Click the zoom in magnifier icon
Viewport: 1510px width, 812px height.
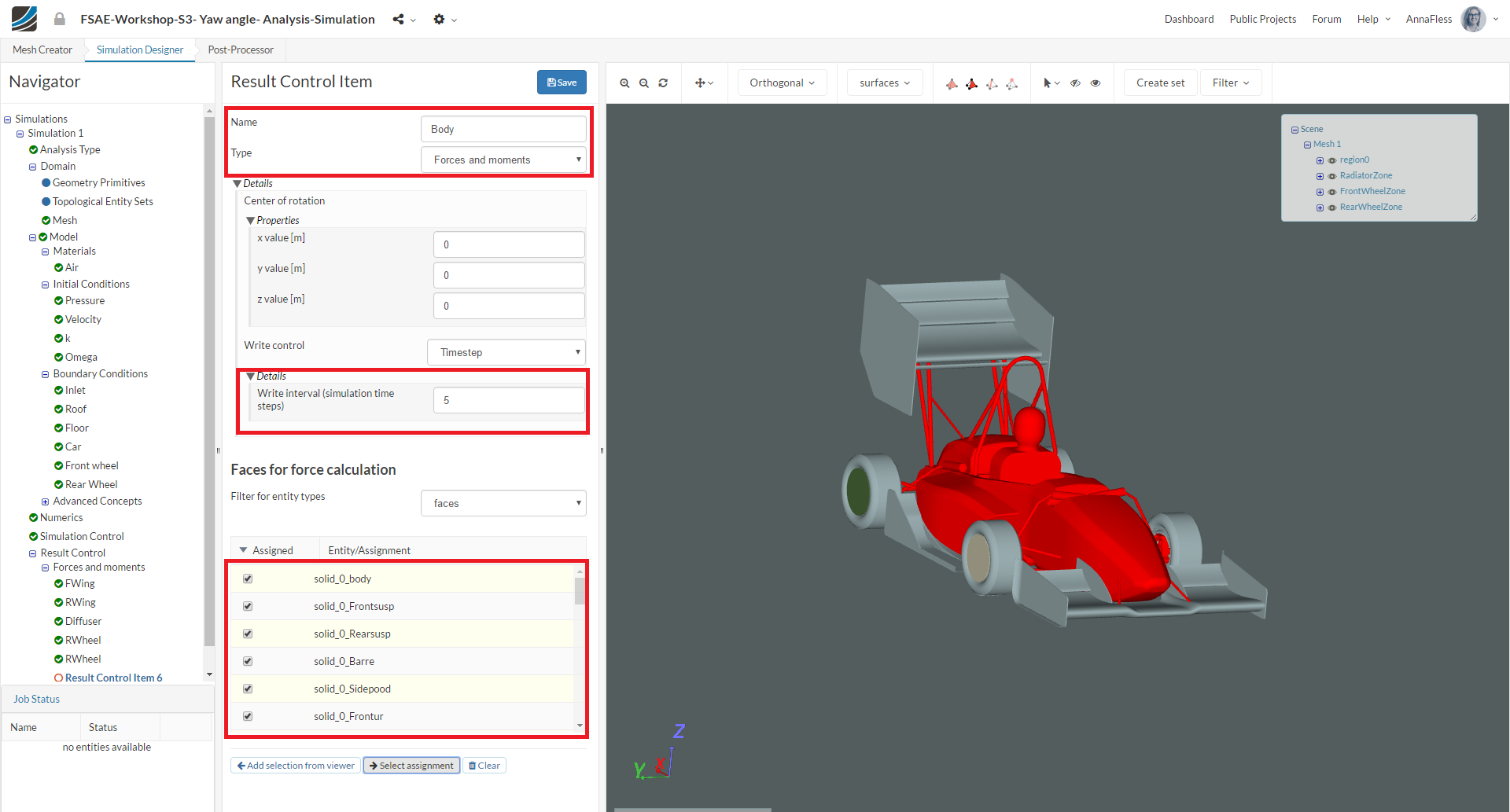click(624, 83)
